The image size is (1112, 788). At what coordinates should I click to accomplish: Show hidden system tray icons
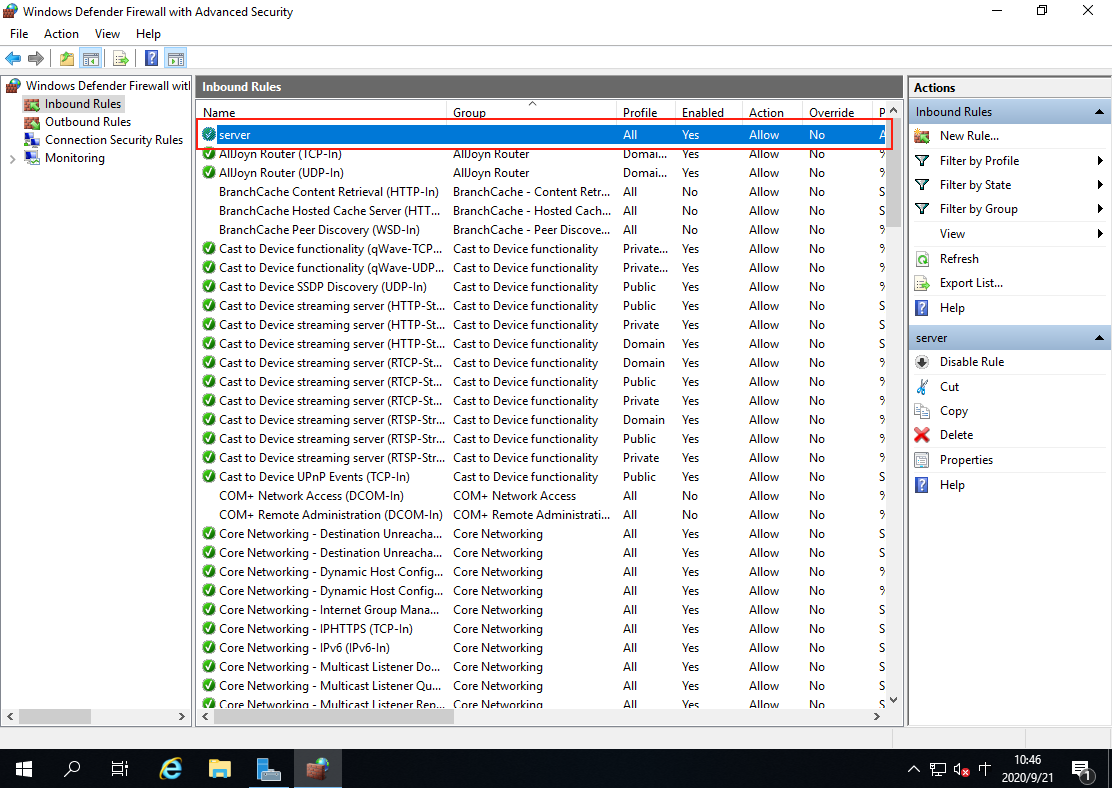(x=913, y=769)
